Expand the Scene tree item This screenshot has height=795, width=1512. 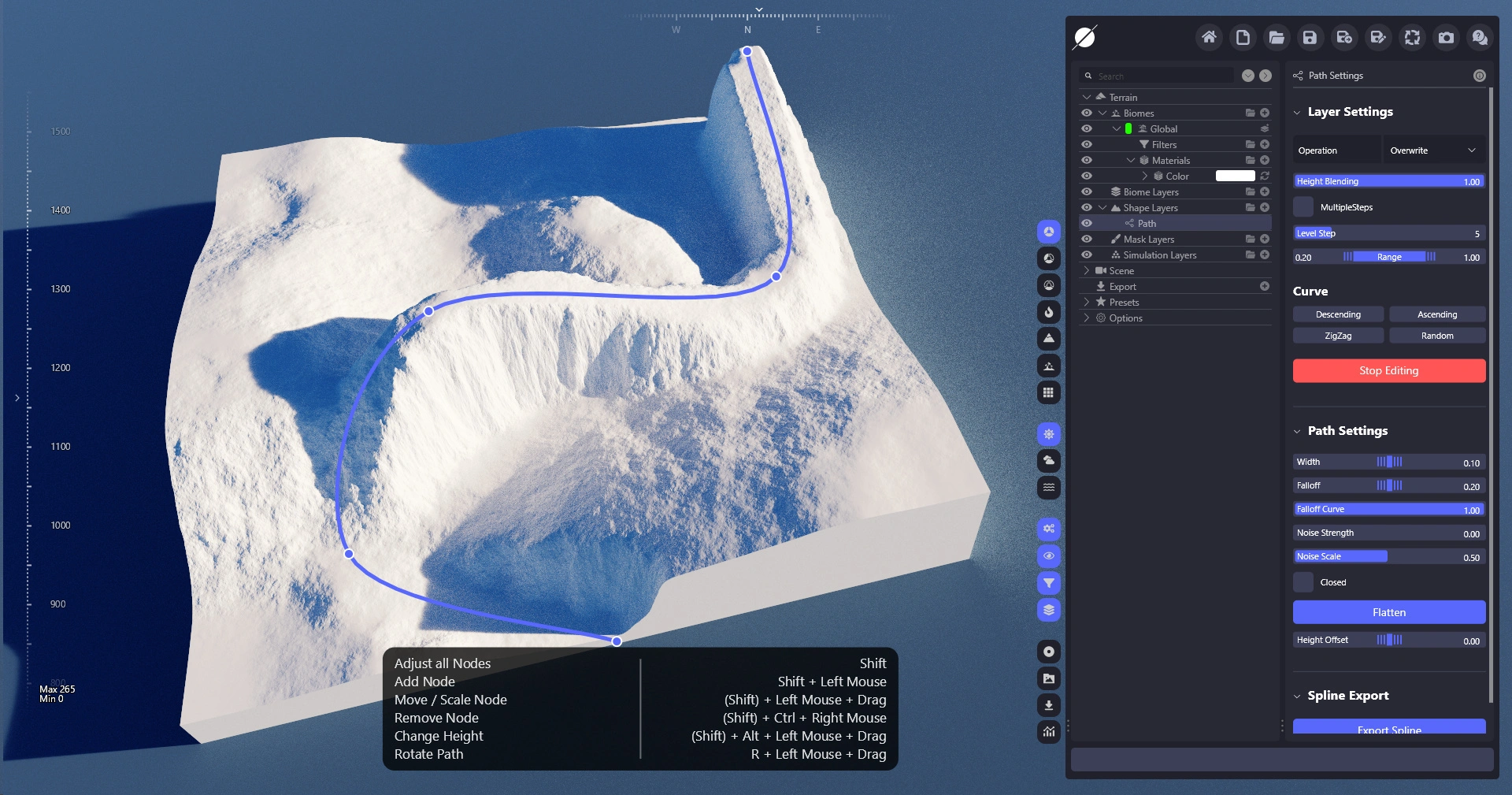tap(1087, 270)
